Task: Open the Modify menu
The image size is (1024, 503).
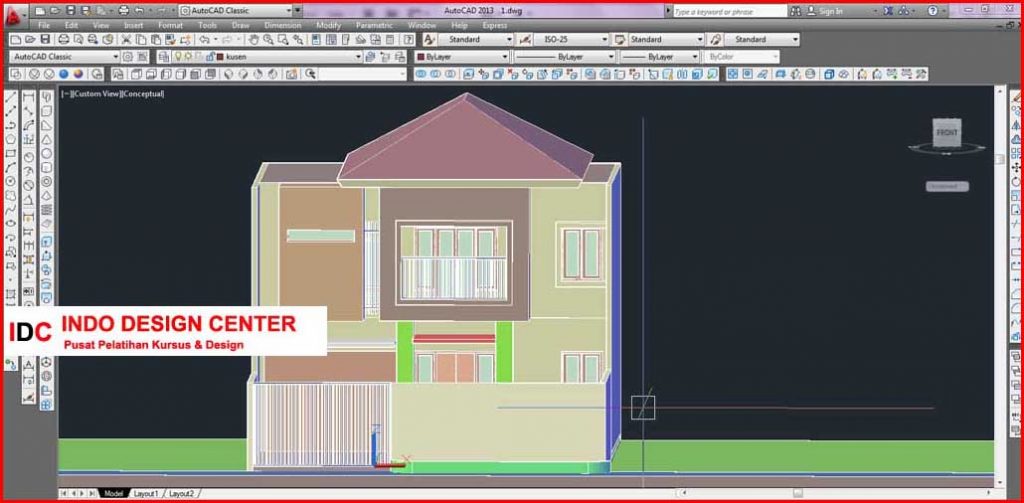Action: [x=328, y=25]
